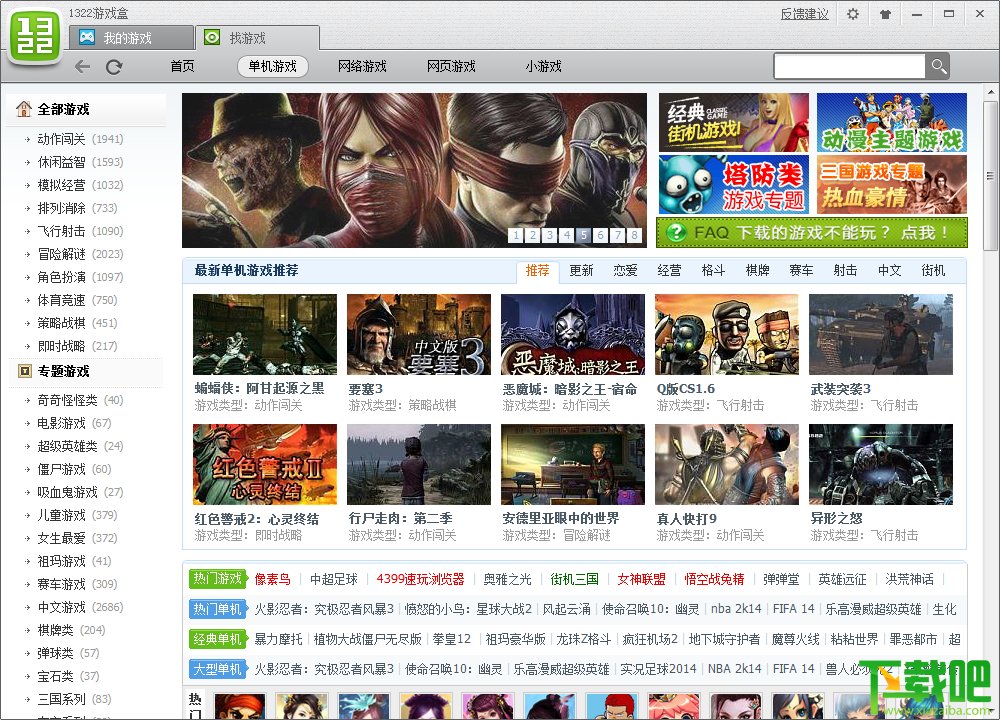Open the 愤怒的小鸟:星球大战2 link

coord(467,609)
